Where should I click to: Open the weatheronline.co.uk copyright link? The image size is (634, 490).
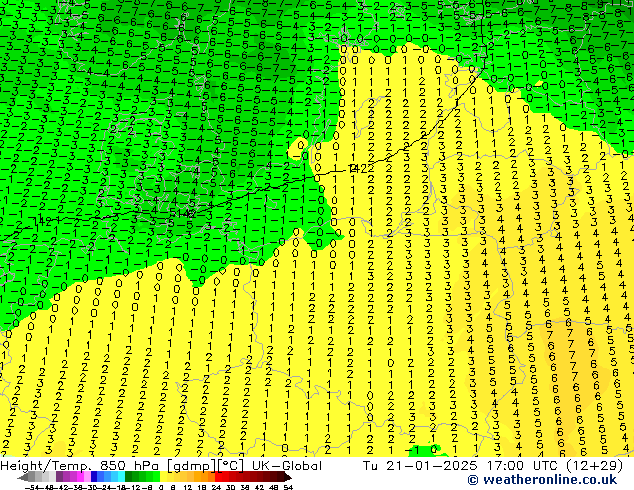(x=542, y=480)
